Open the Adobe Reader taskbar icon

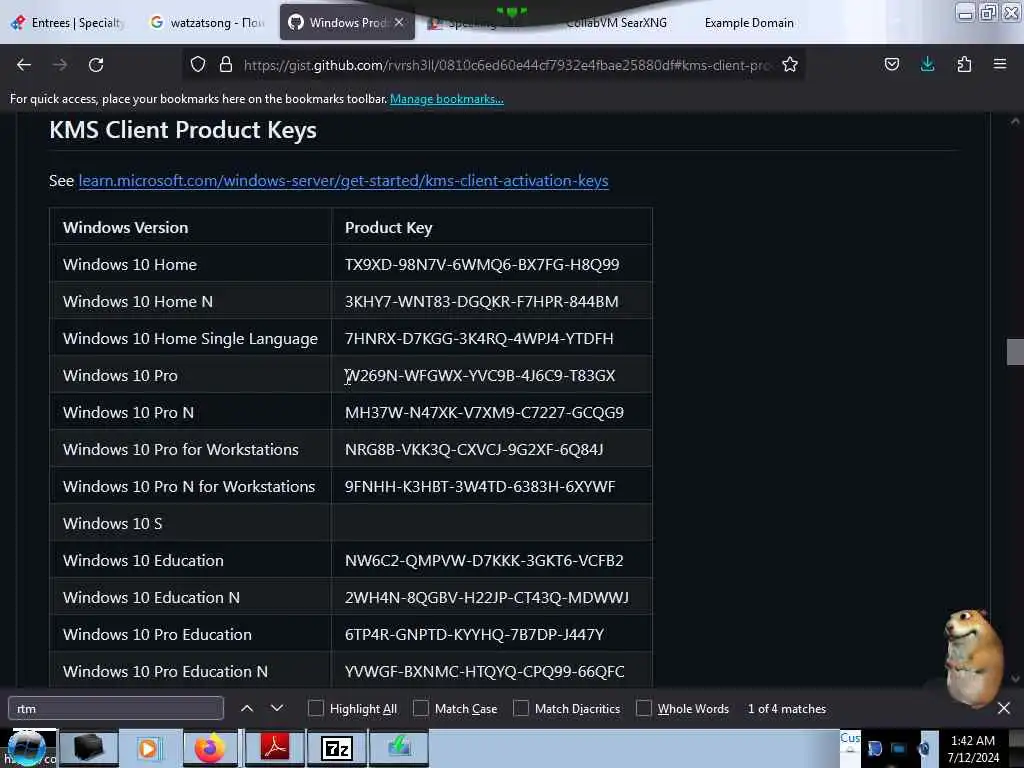(275, 748)
